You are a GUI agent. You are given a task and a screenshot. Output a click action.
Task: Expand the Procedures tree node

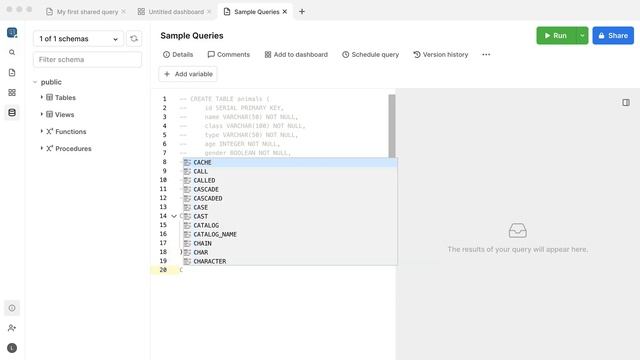42,148
